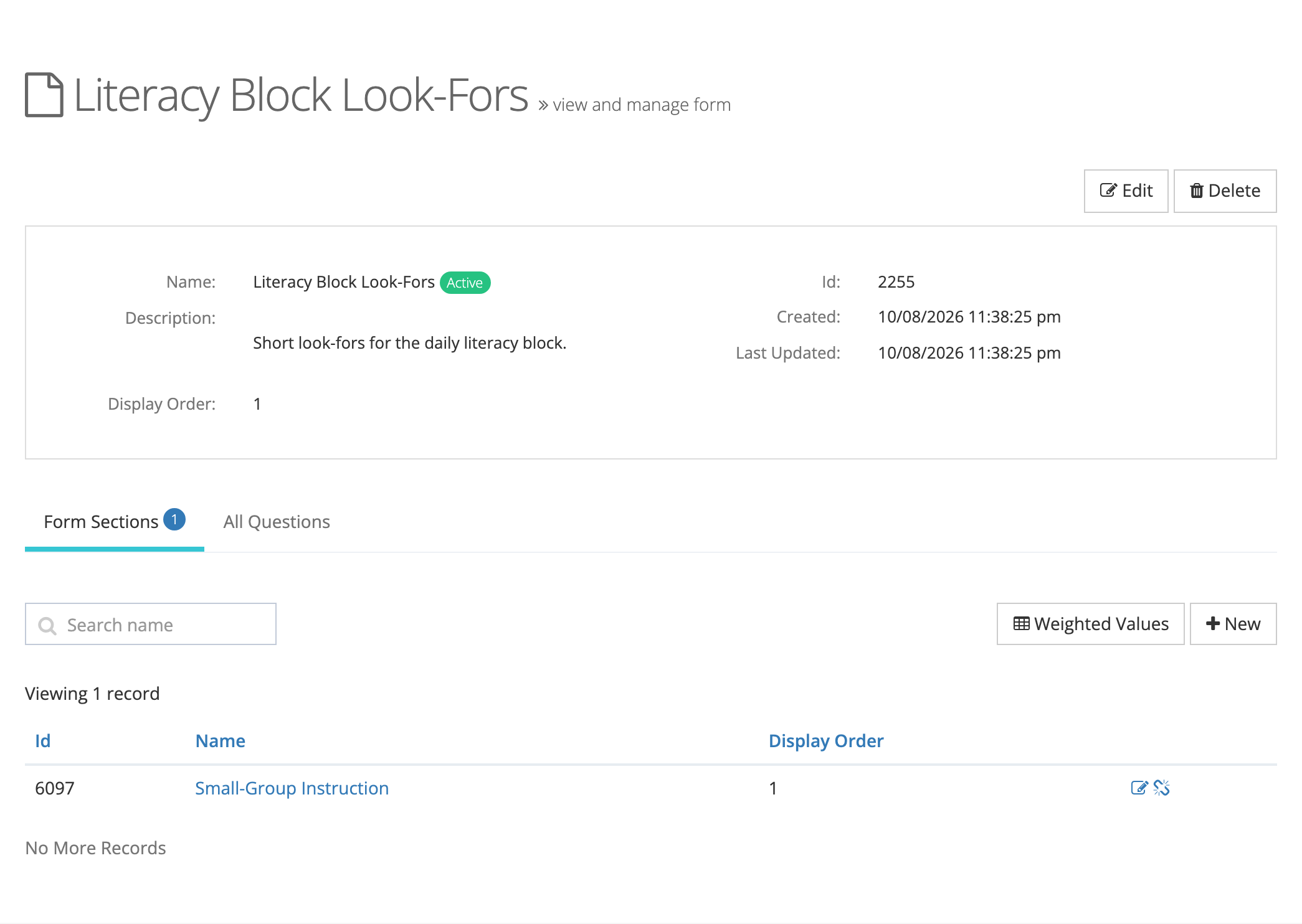Sort sections by Name column
The width and height of the screenshot is (1302, 924).
click(220, 740)
